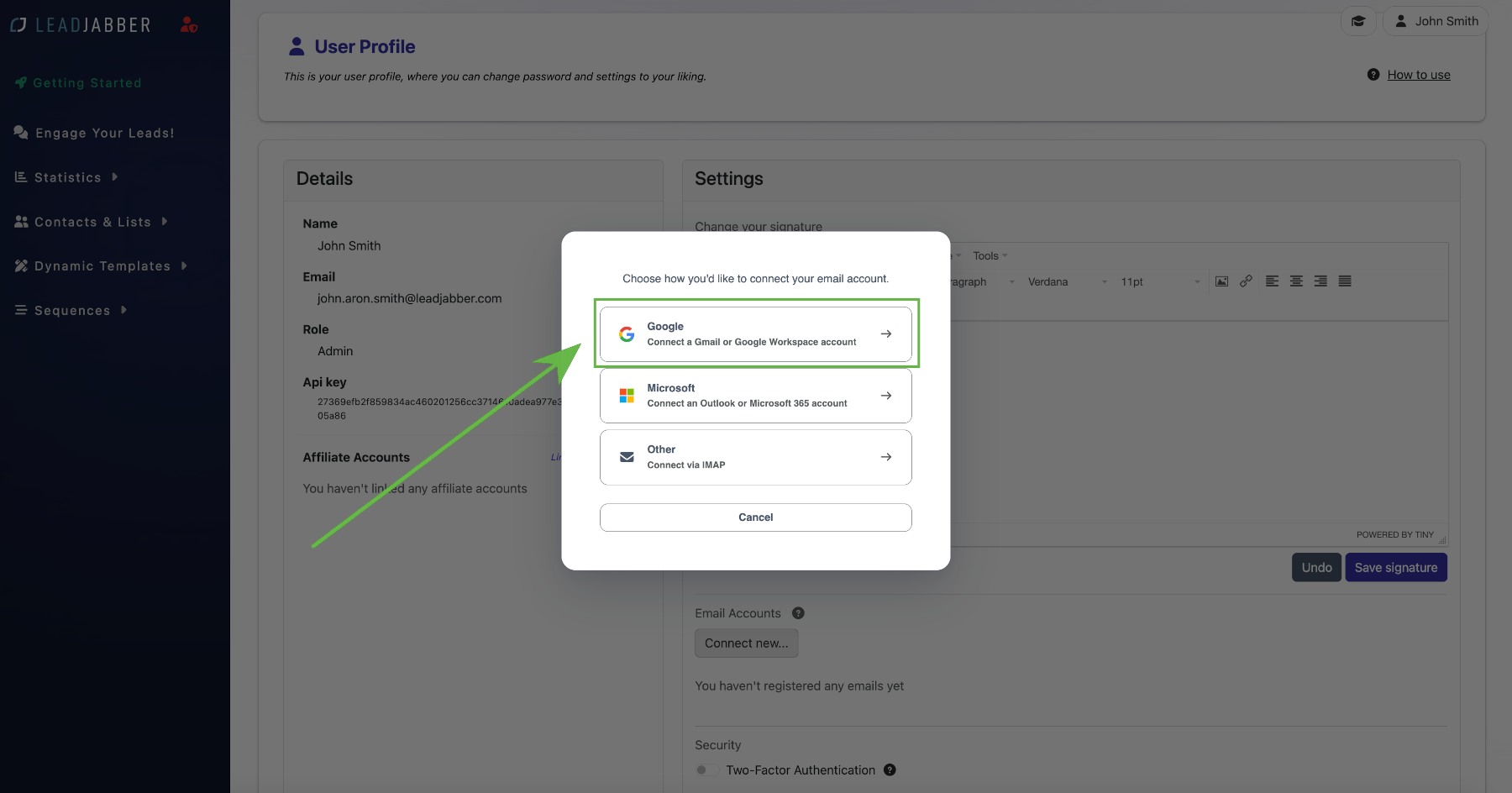Click the red user-lock icon in sidebar
The width and height of the screenshot is (1512, 793).
(189, 25)
